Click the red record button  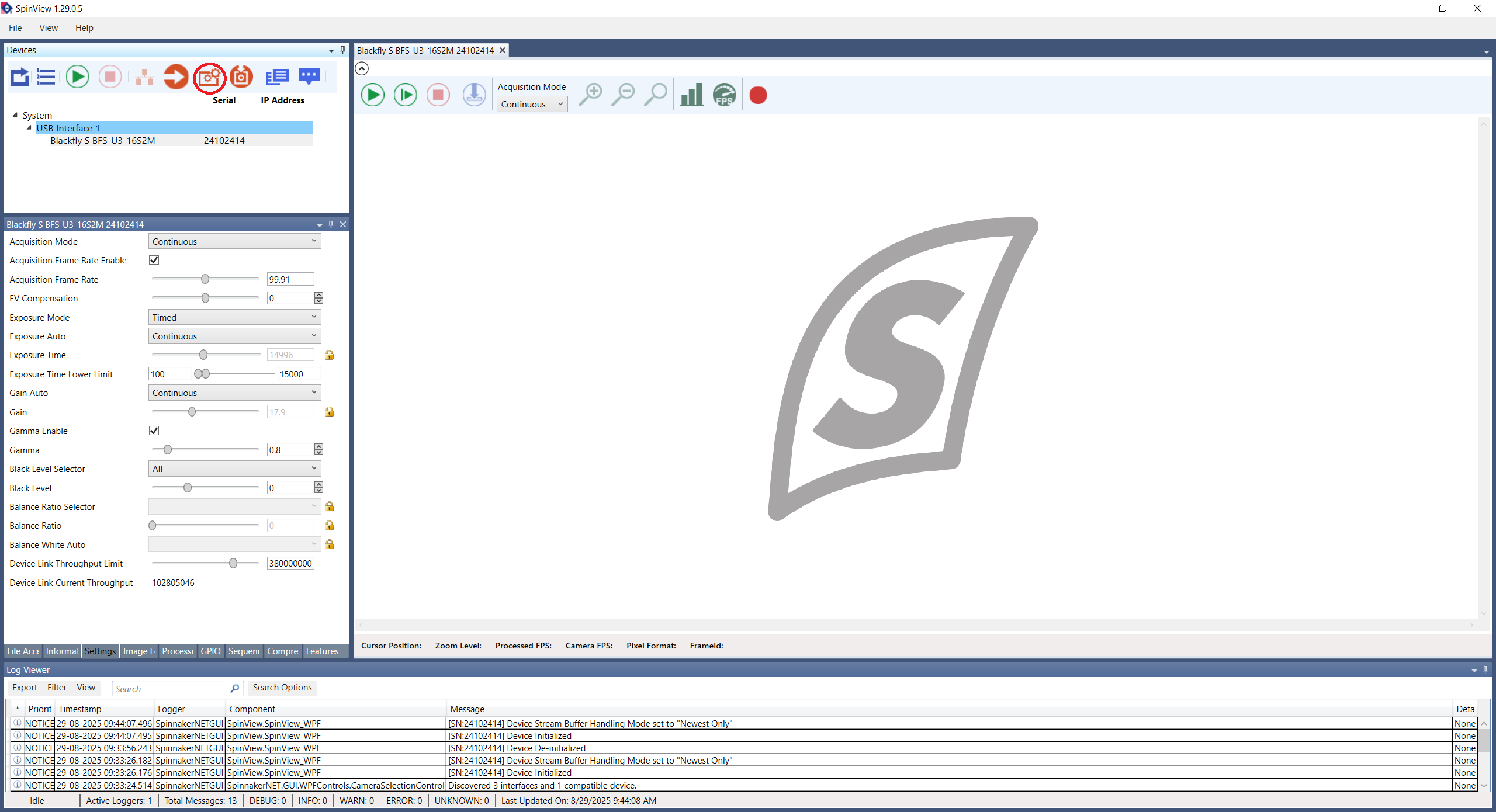pos(758,95)
